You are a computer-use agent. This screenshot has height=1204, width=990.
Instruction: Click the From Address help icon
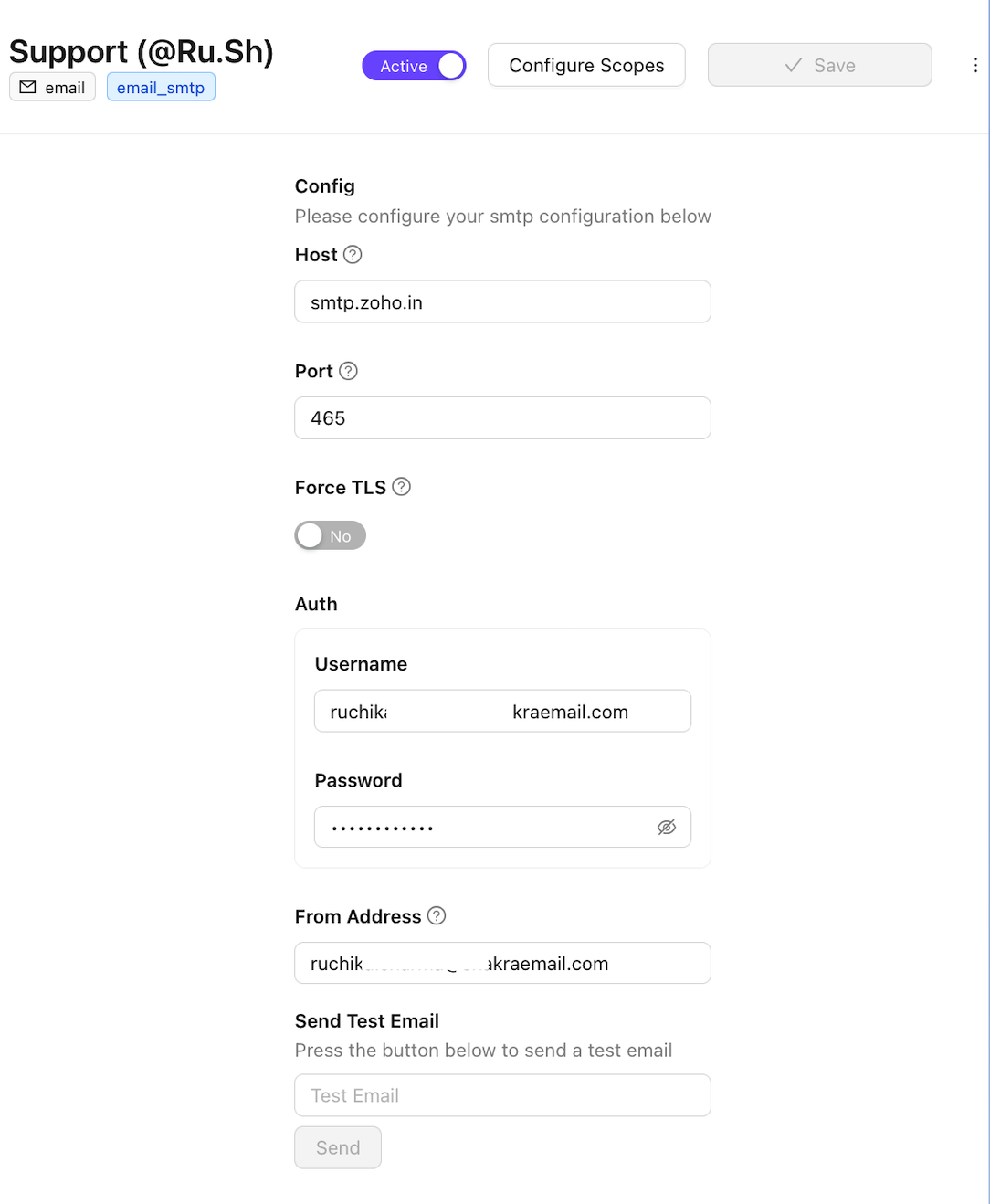click(437, 915)
